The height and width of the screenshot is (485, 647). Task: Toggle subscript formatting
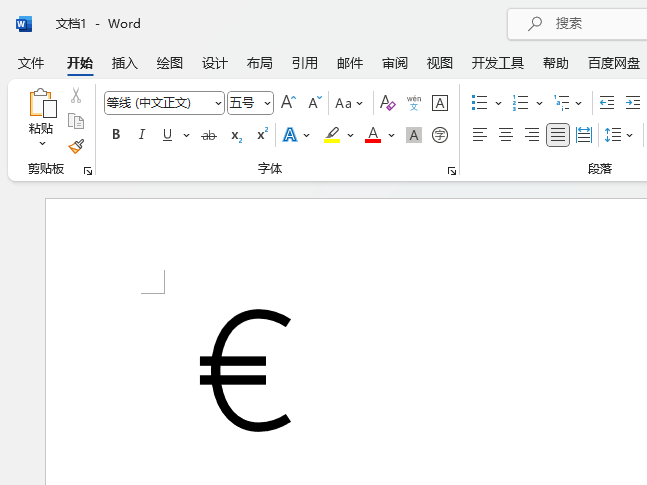236,136
